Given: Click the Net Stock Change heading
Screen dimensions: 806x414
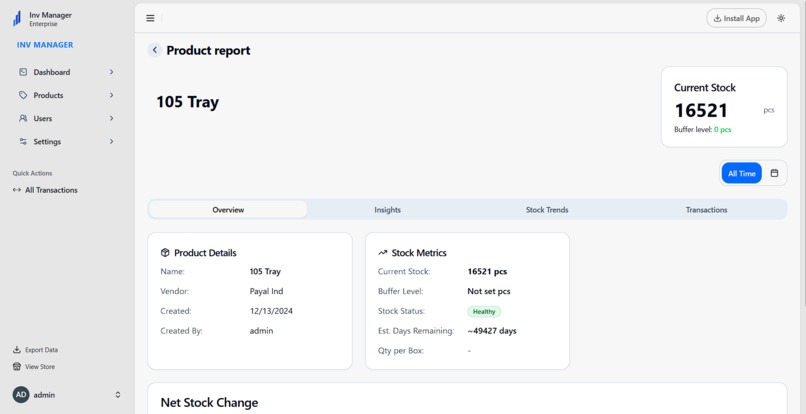Looking at the screenshot, I should pos(209,402).
